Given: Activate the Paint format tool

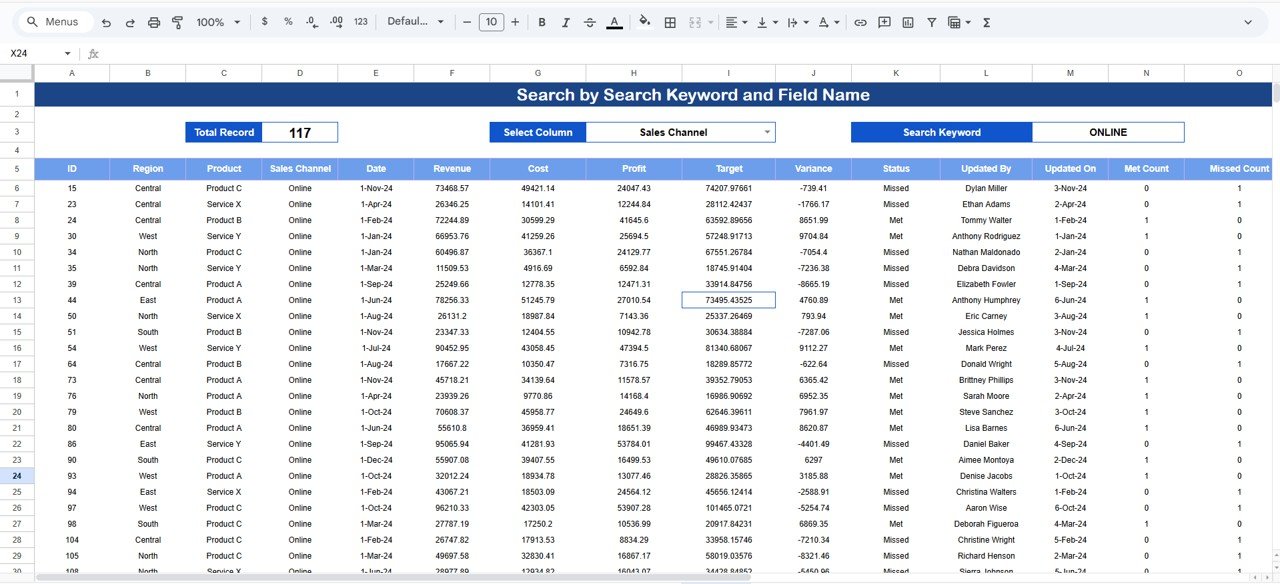Looking at the screenshot, I should [178, 22].
